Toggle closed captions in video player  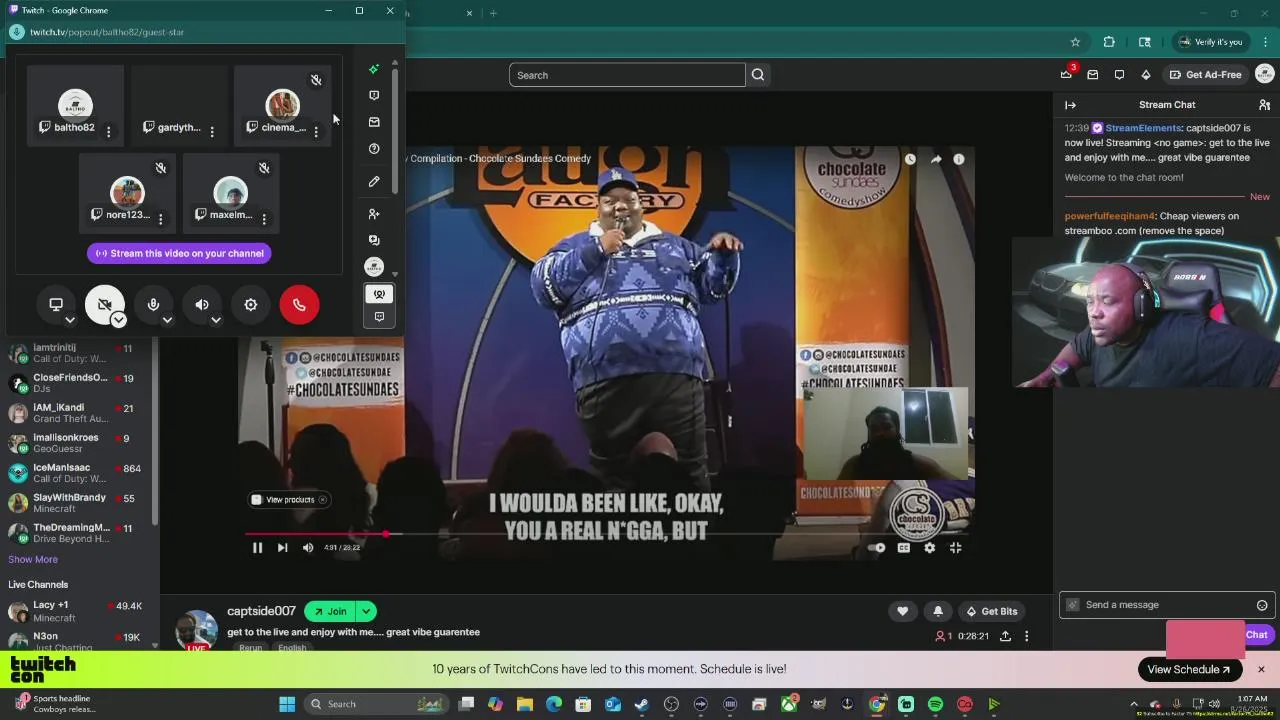904,547
